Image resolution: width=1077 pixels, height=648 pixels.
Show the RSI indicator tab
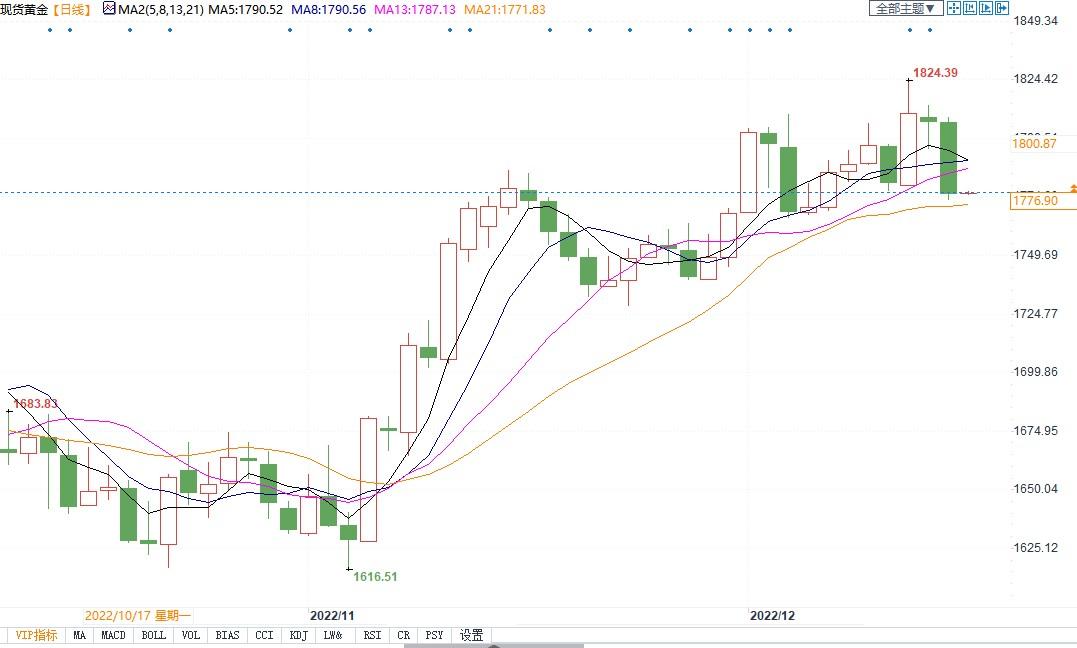coord(372,635)
